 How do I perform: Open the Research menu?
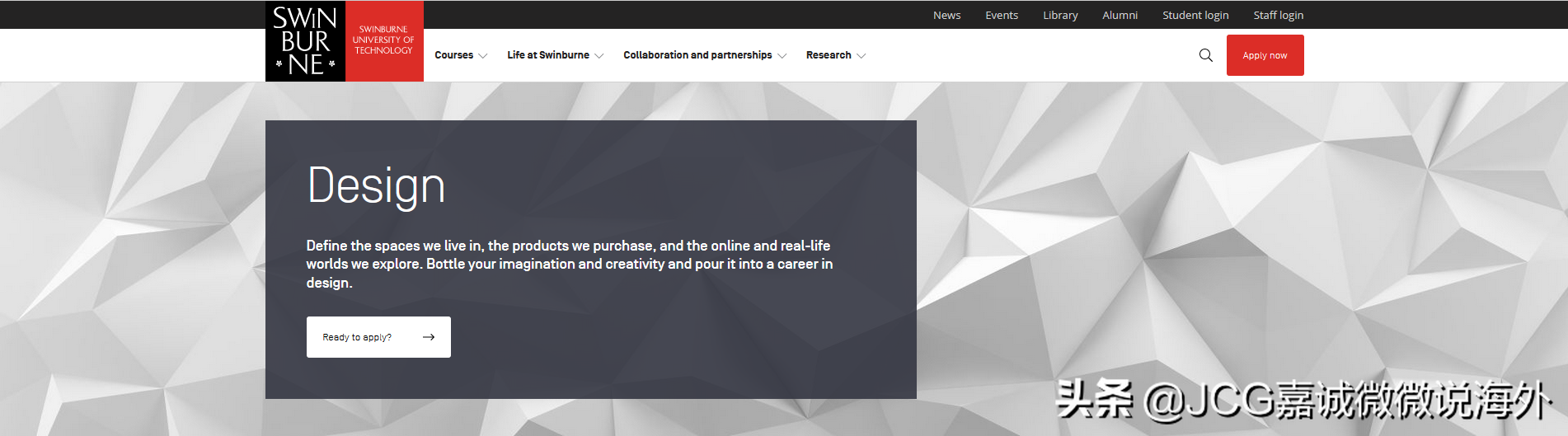[x=829, y=55]
